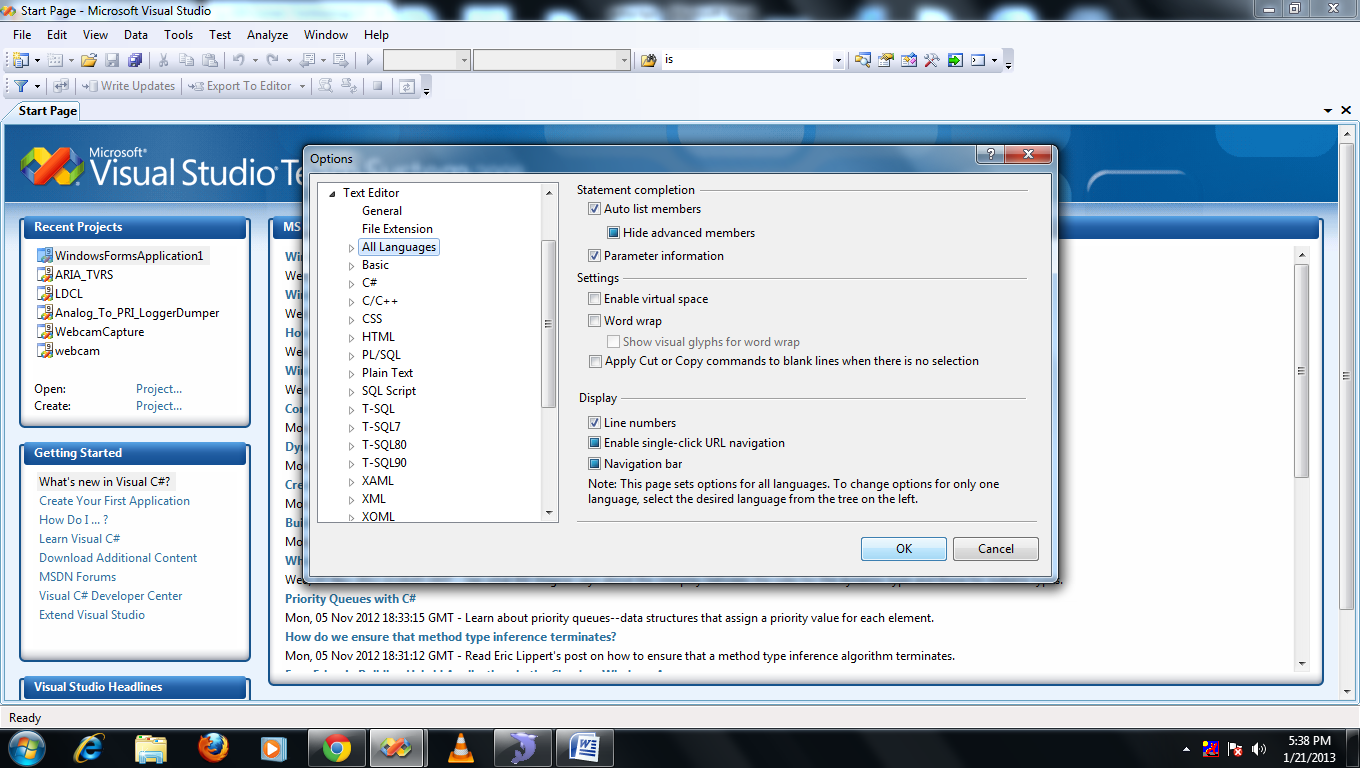This screenshot has width=1360, height=768.
Task: Open the Properties Window toolbar icon
Action: [885, 60]
